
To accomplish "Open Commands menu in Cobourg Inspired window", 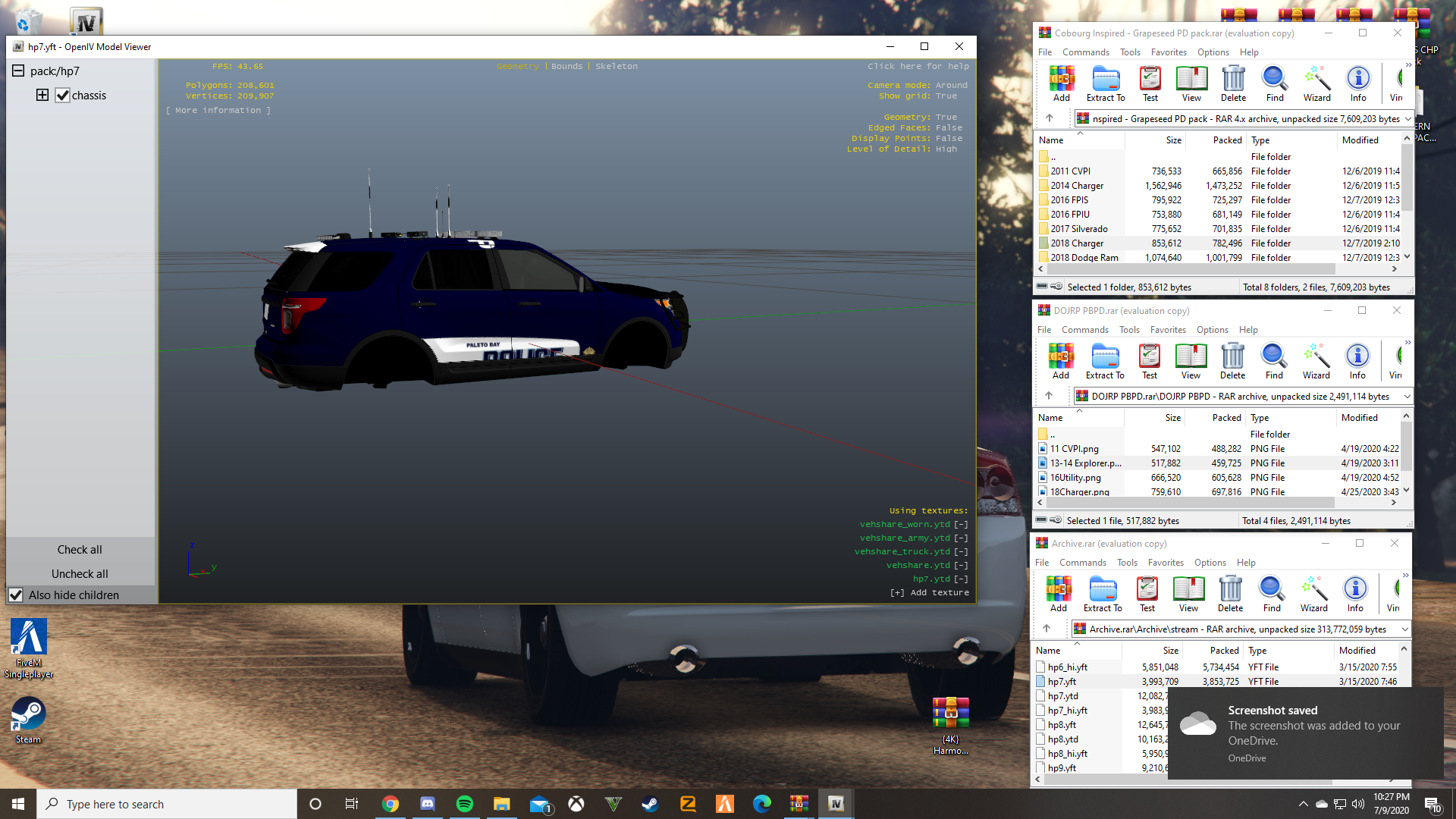I will (1085, 52).
